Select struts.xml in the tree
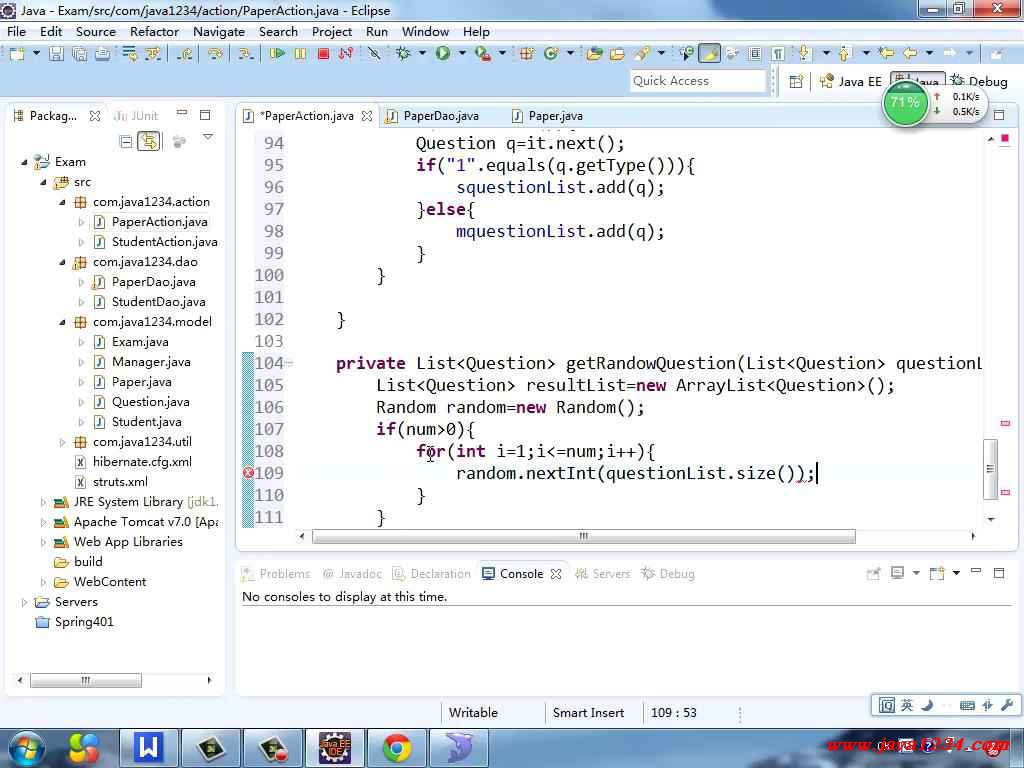The width and height of the screenshot is (1024, 768). 120,482
